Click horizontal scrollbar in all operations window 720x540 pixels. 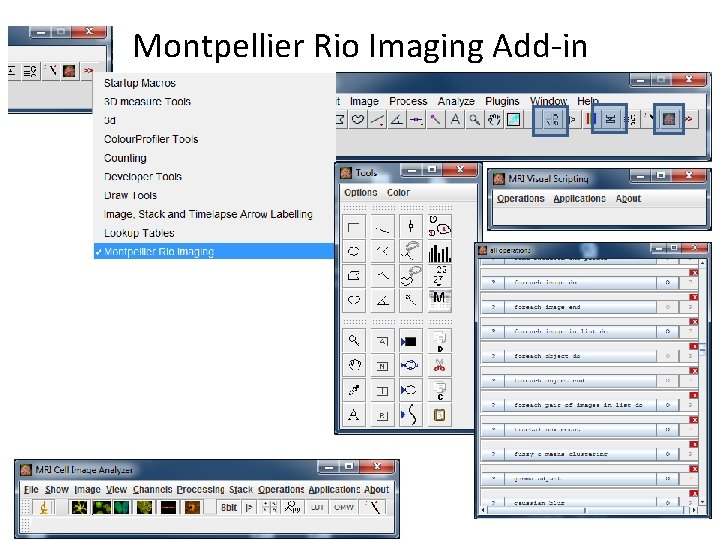[x=588, y=510]
